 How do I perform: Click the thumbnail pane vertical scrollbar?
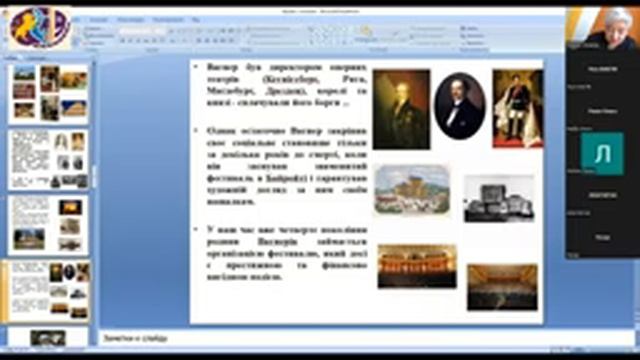[x=94, y=202]
